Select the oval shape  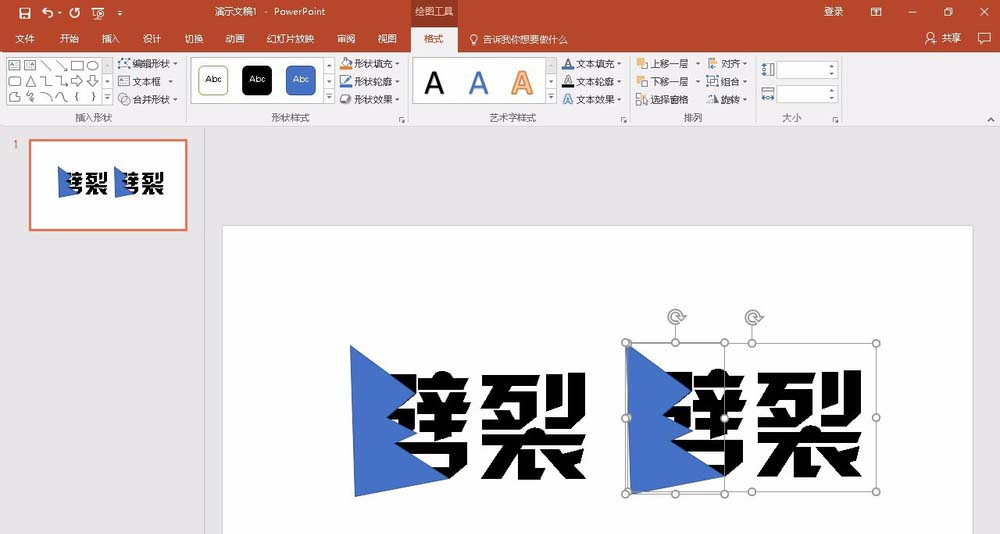[x=92, y=65]
